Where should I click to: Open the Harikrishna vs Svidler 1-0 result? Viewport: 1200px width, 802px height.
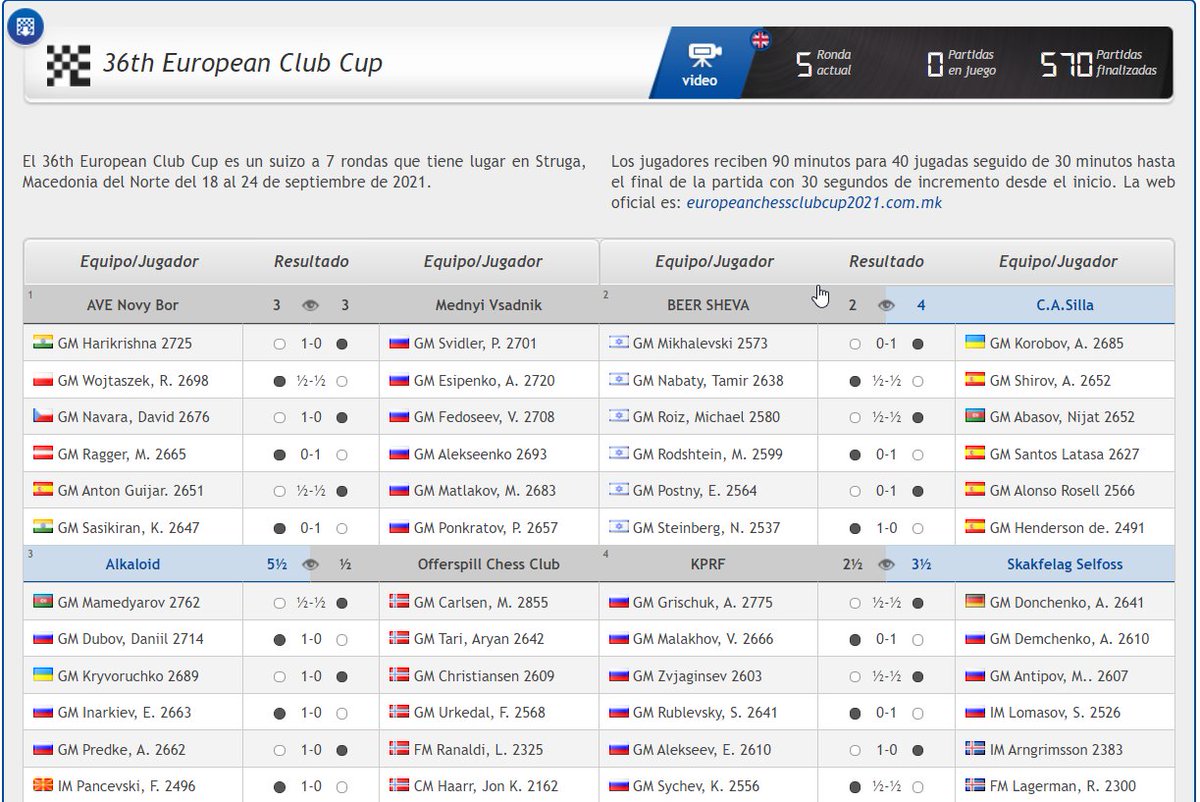[x=311, y=343]
